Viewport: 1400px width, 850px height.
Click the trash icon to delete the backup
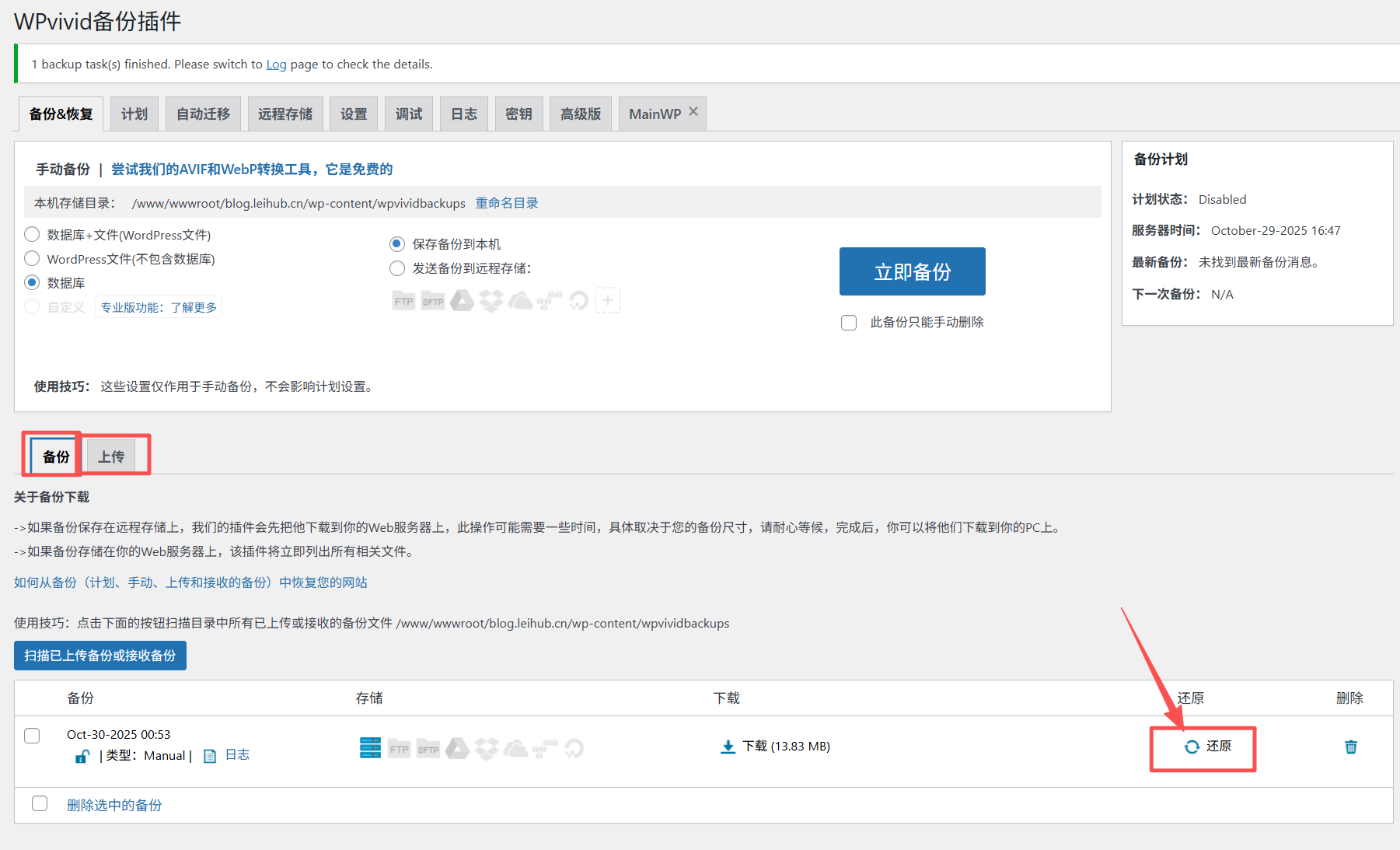point(1350,747)
